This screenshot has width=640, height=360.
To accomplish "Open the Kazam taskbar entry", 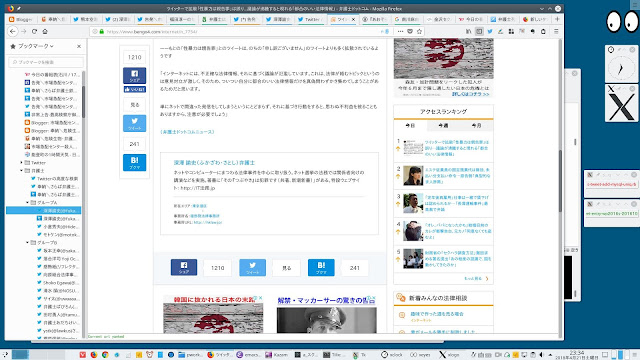I will point(277,355).
